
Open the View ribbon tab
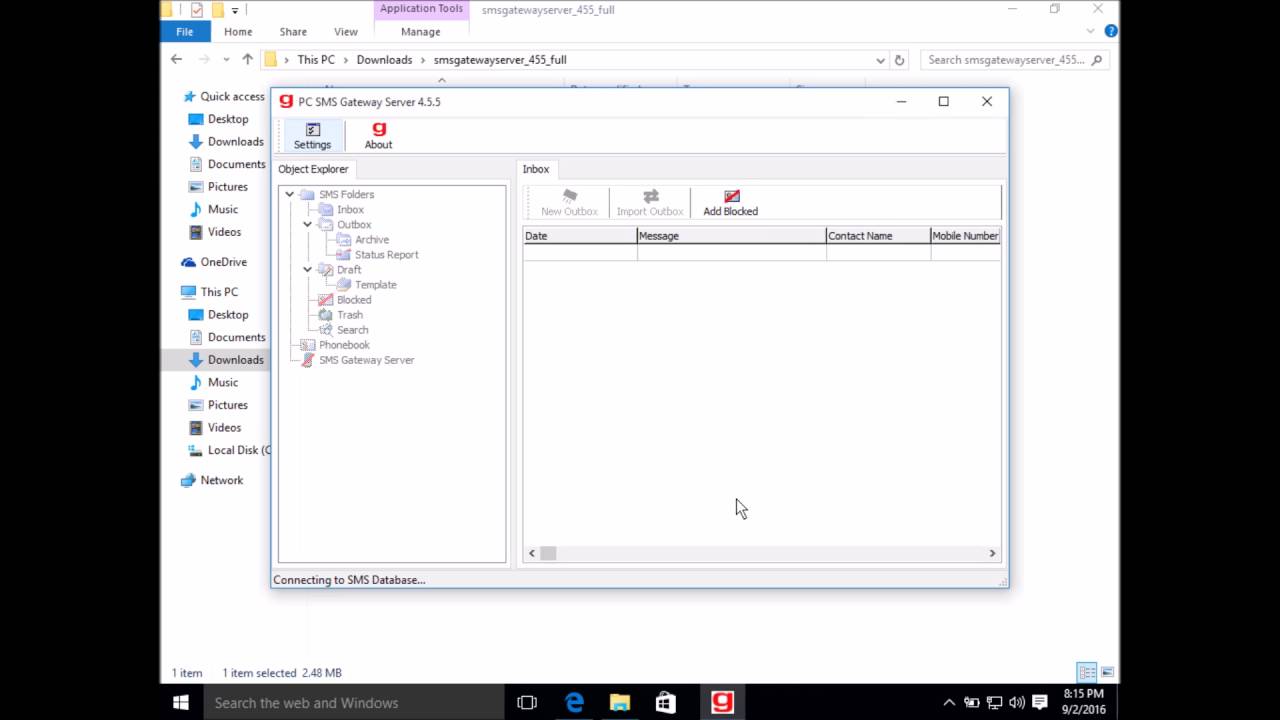pyautogui.click(x=346, y=32)
